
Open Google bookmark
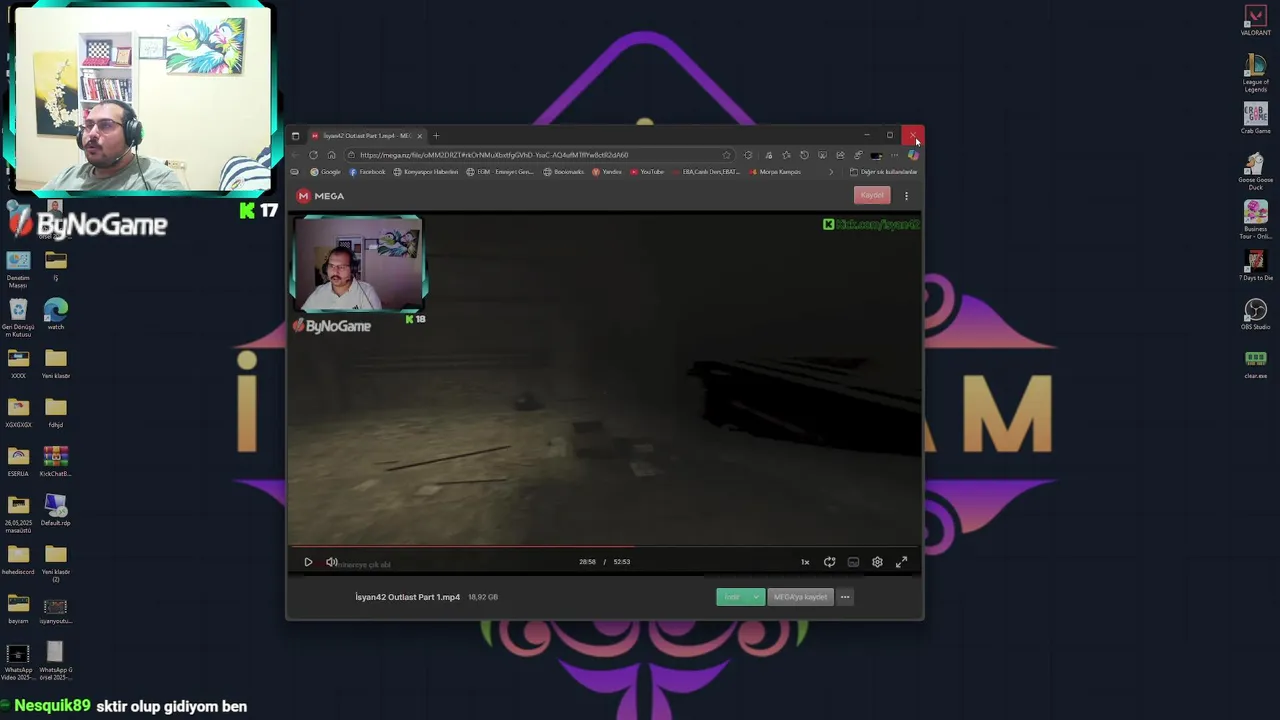[x=325, y=172]
